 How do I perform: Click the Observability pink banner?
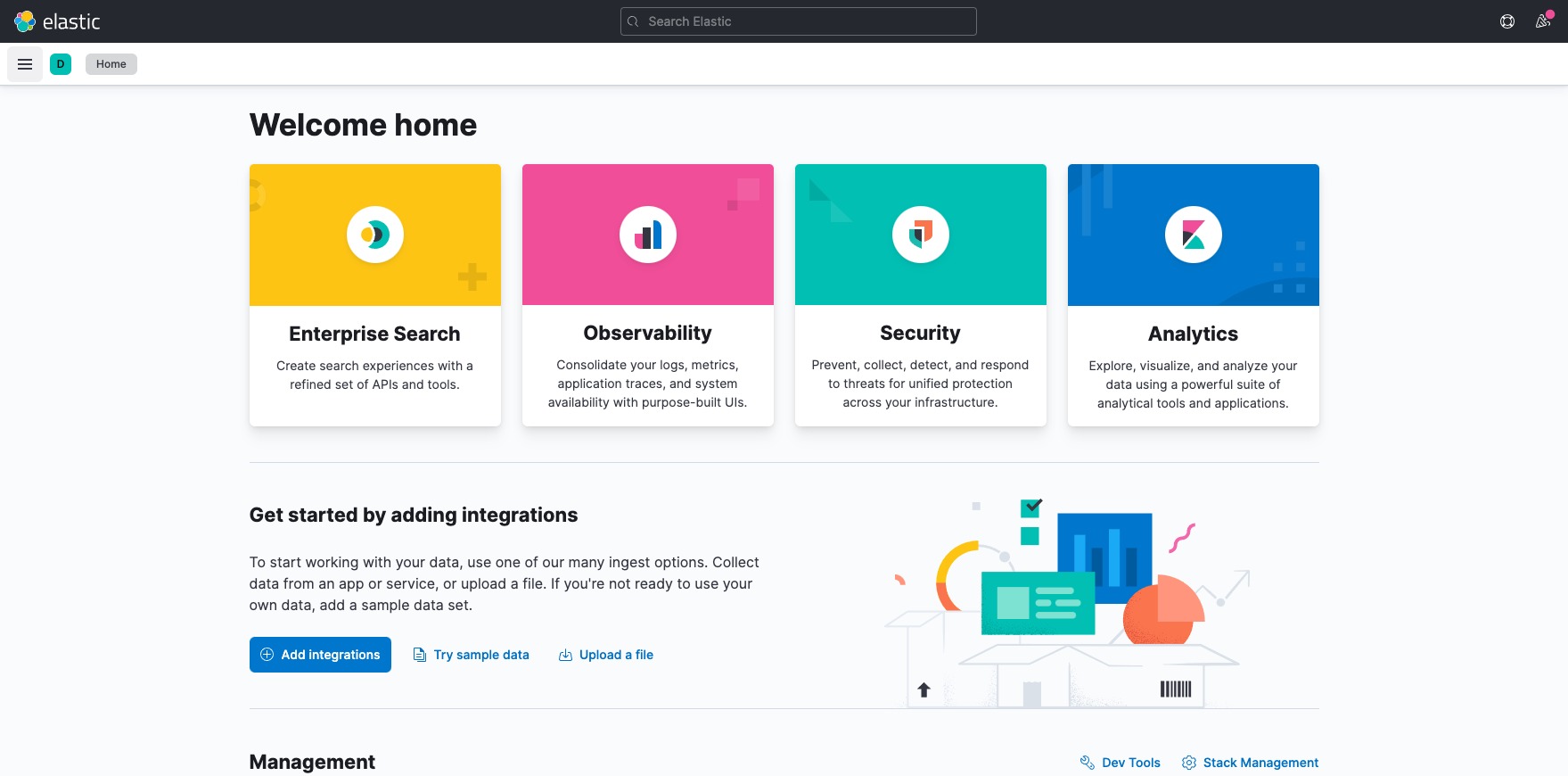click(648, 235)
